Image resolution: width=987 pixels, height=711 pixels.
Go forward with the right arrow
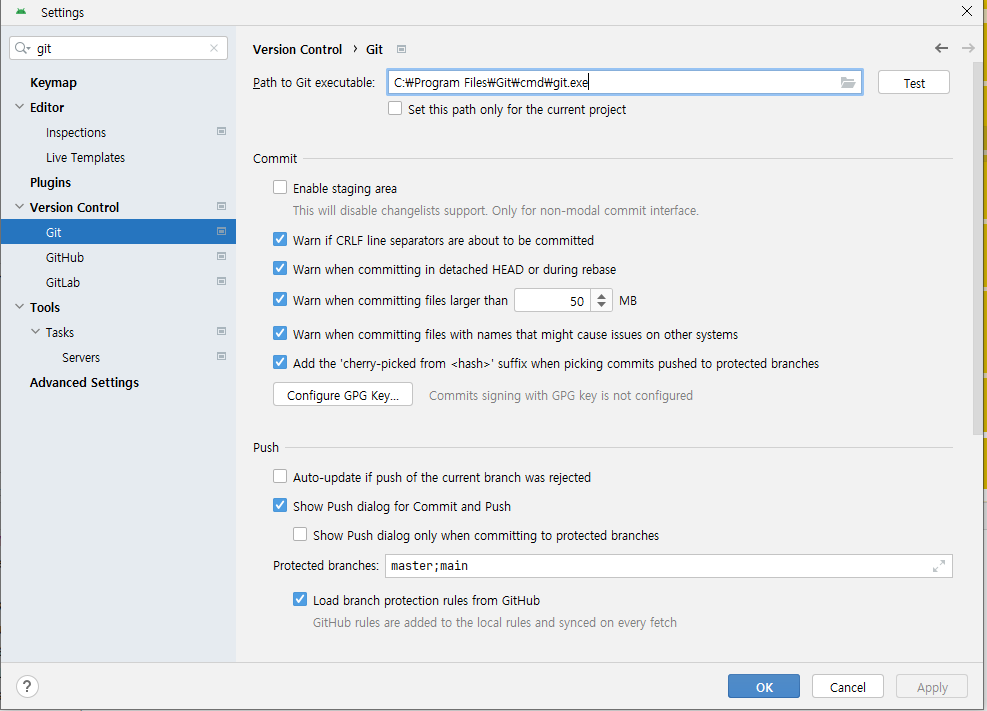(x=968, y=48)
